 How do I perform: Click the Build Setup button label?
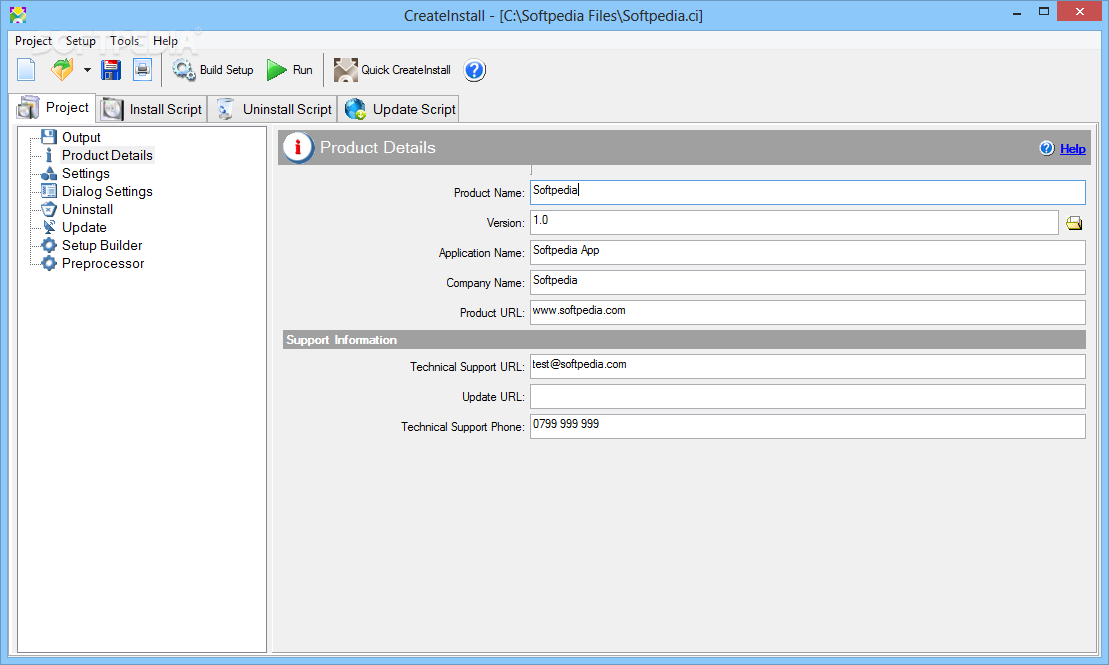tap(226, 70)
